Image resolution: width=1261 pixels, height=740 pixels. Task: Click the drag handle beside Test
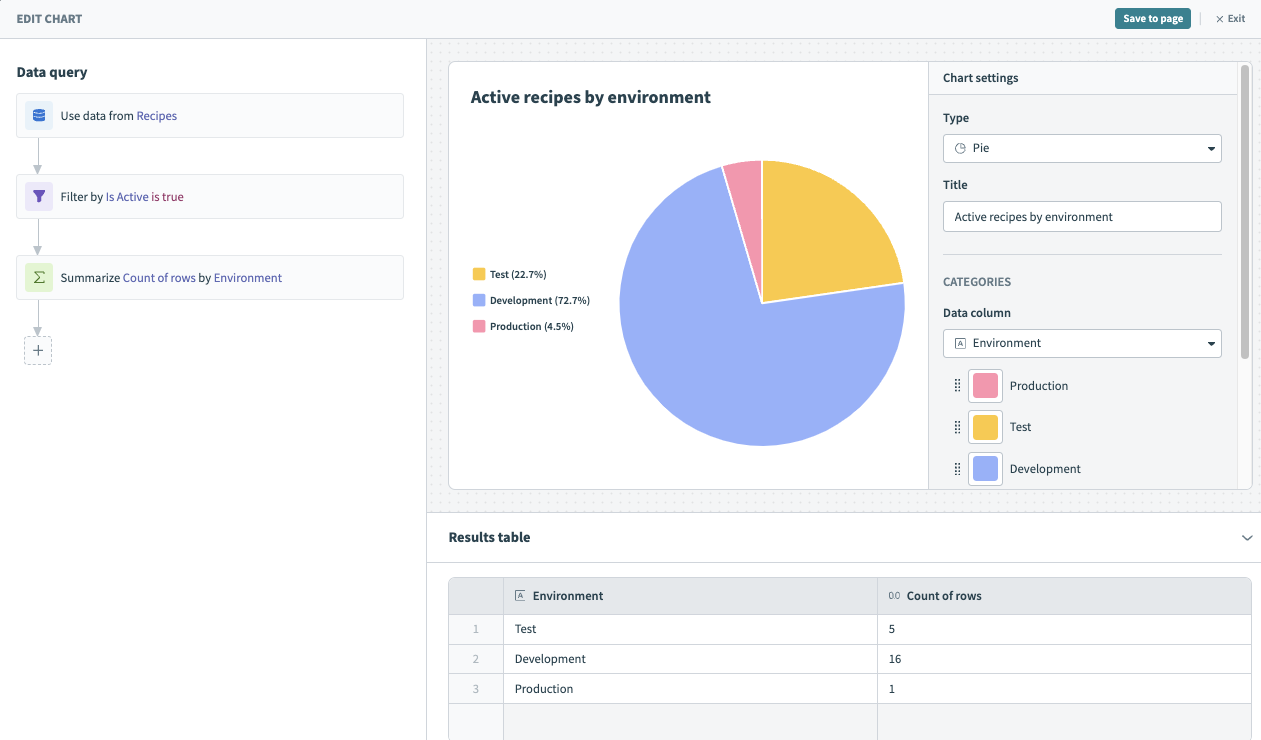click(957, 427)
